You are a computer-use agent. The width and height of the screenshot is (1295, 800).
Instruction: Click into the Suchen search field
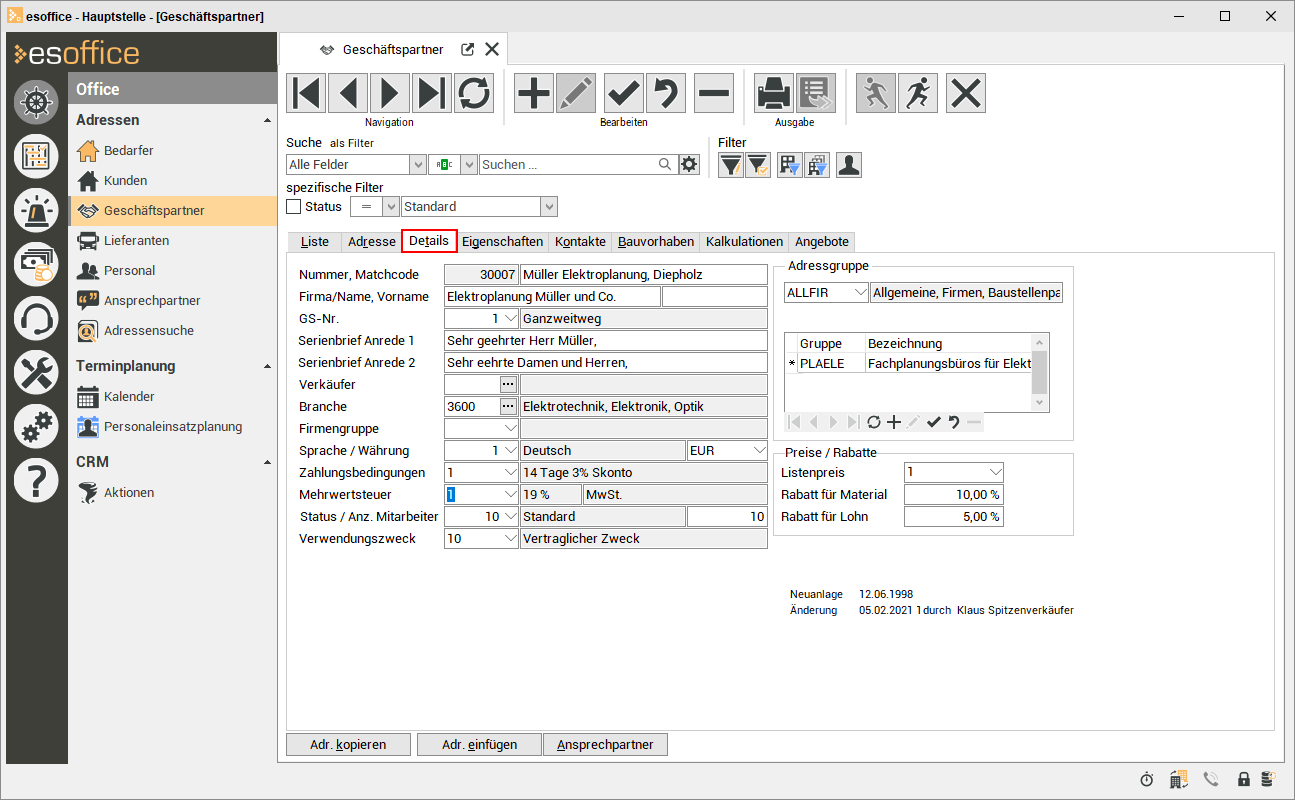[x=568, y=165]
